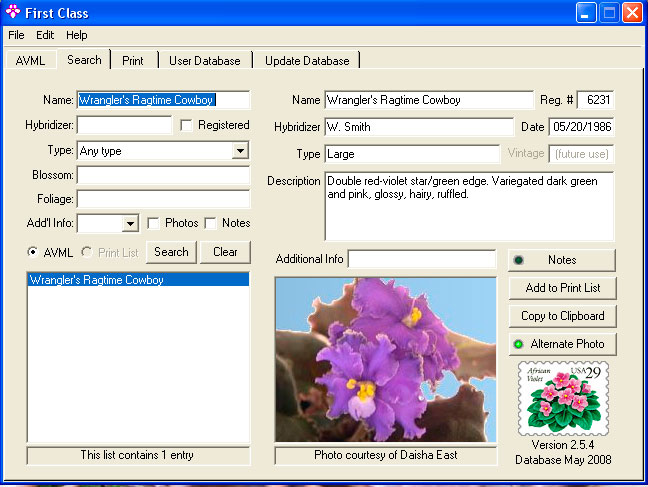Screen dimensions: 648x487
Task: Show the Alternate Photo
Action: [x=562, y=344]
